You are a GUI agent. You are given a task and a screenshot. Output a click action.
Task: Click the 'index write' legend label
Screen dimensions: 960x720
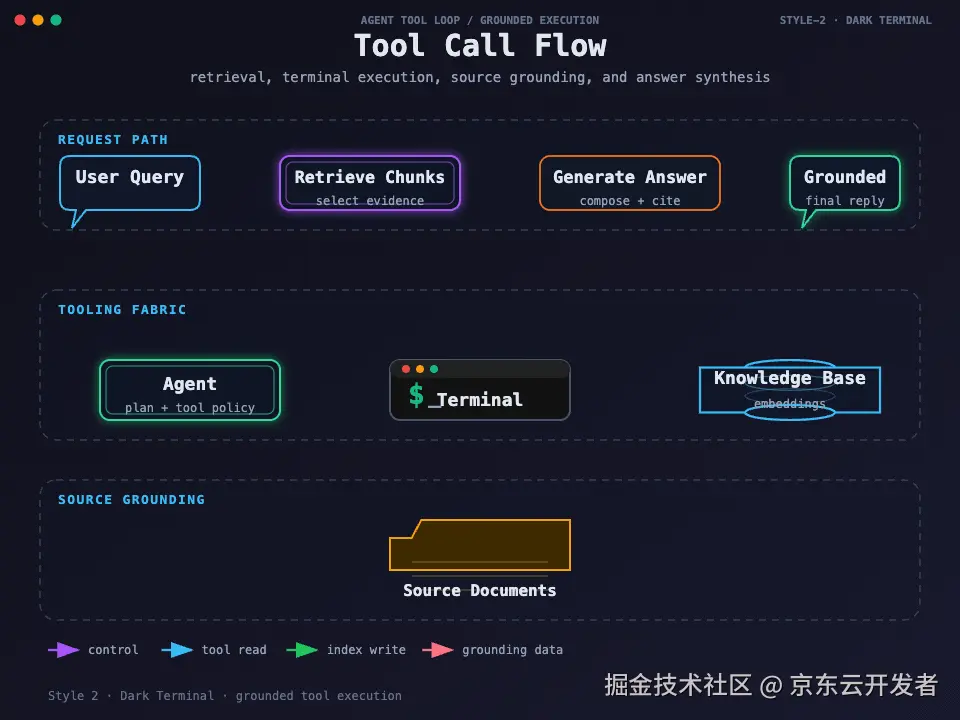pos(366,650)
